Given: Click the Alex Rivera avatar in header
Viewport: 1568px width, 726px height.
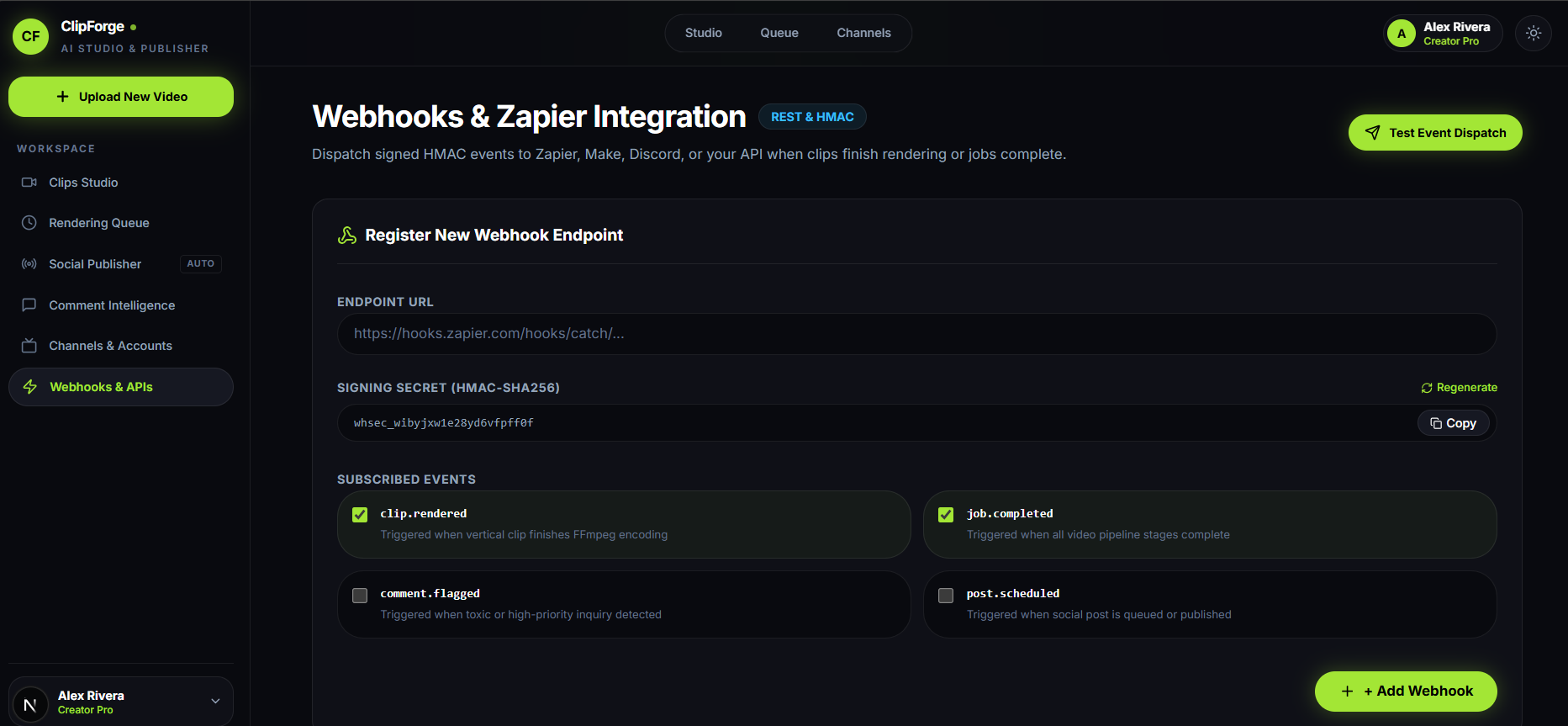Looking at the screenshot, I should click(1402, 34).
